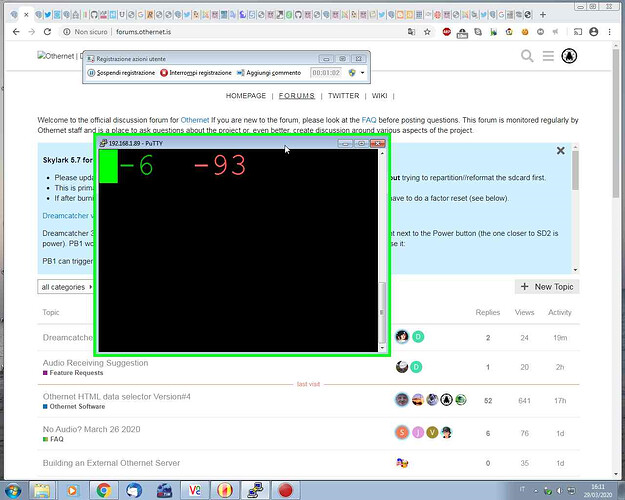Open the red ABP ad blocker extension

[x=446, y=32]
